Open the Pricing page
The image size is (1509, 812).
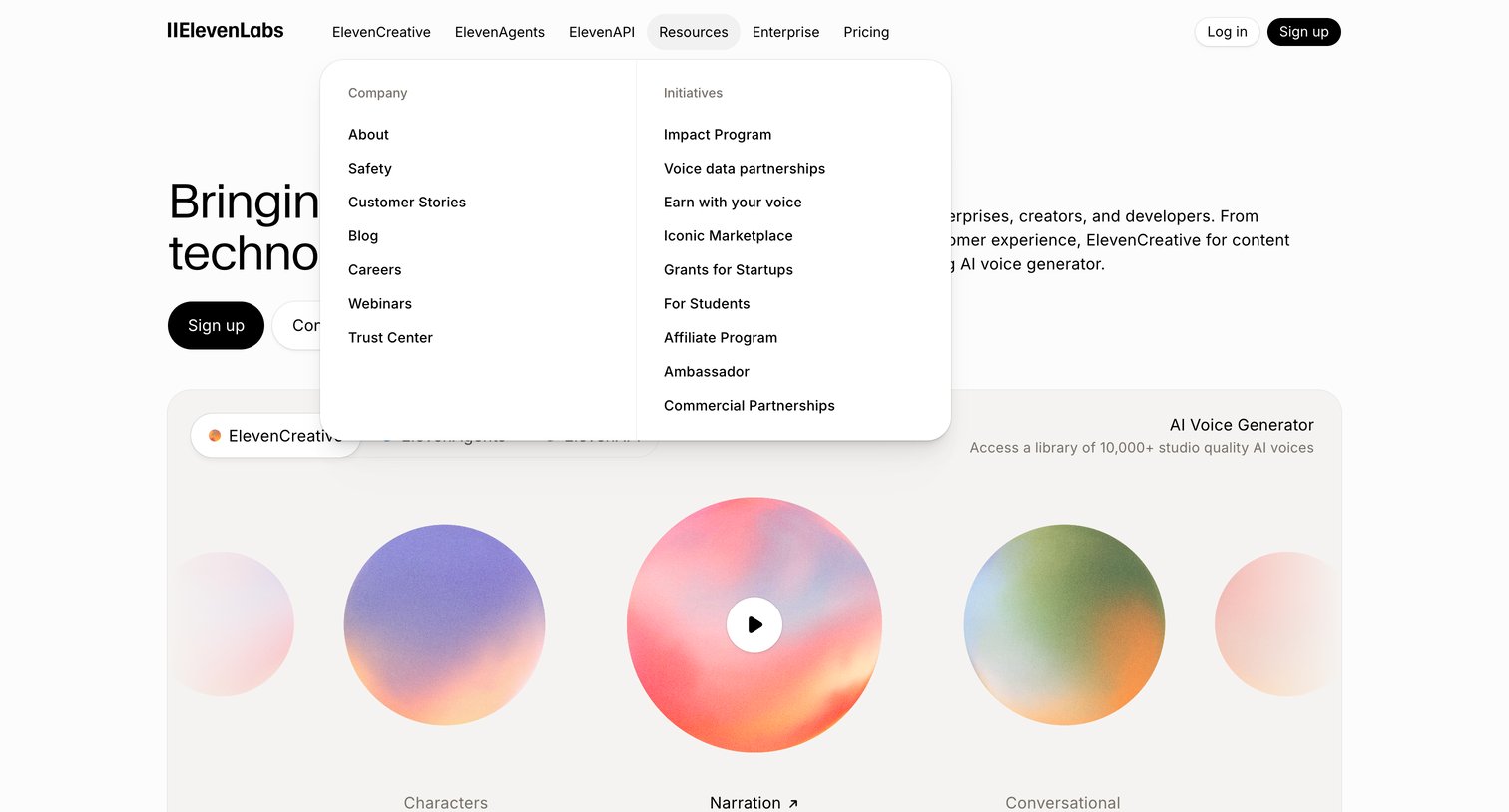pos(866,32)
